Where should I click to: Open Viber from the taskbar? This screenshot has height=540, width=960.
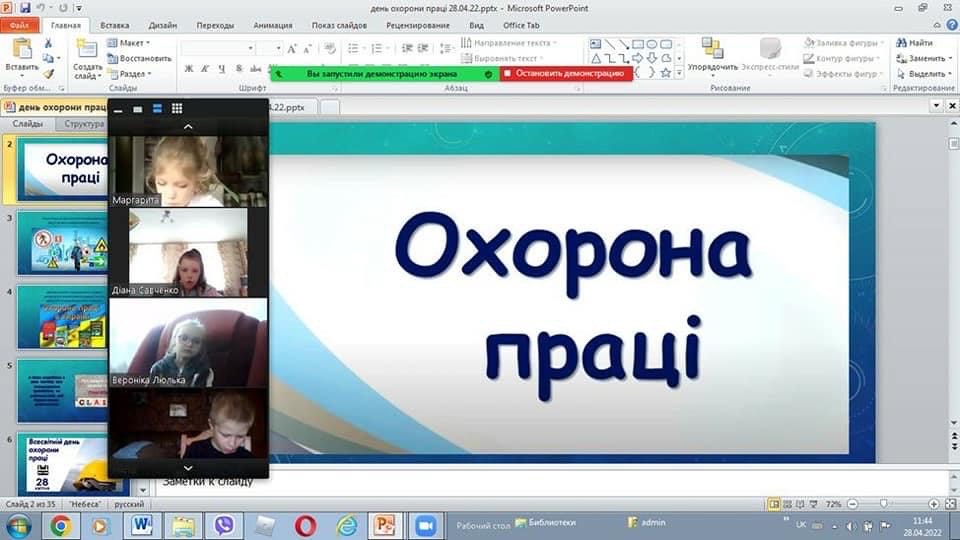[x=224, y=526]
